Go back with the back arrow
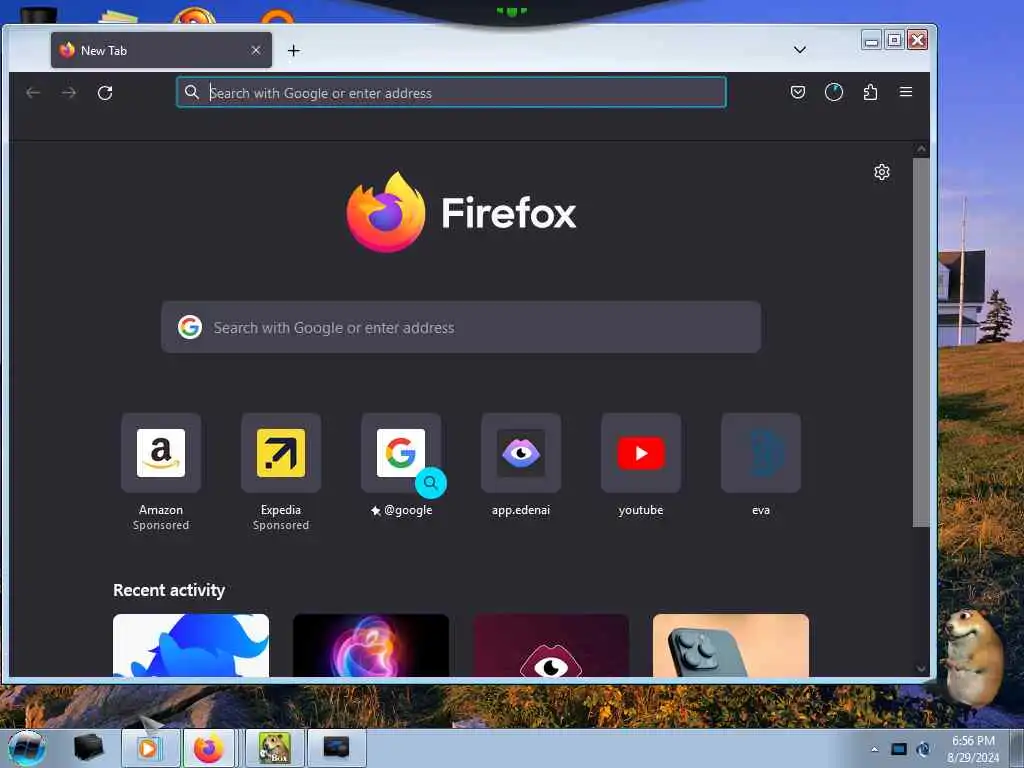The width and height of the screenshot is (1024, 768). (33, 93)
